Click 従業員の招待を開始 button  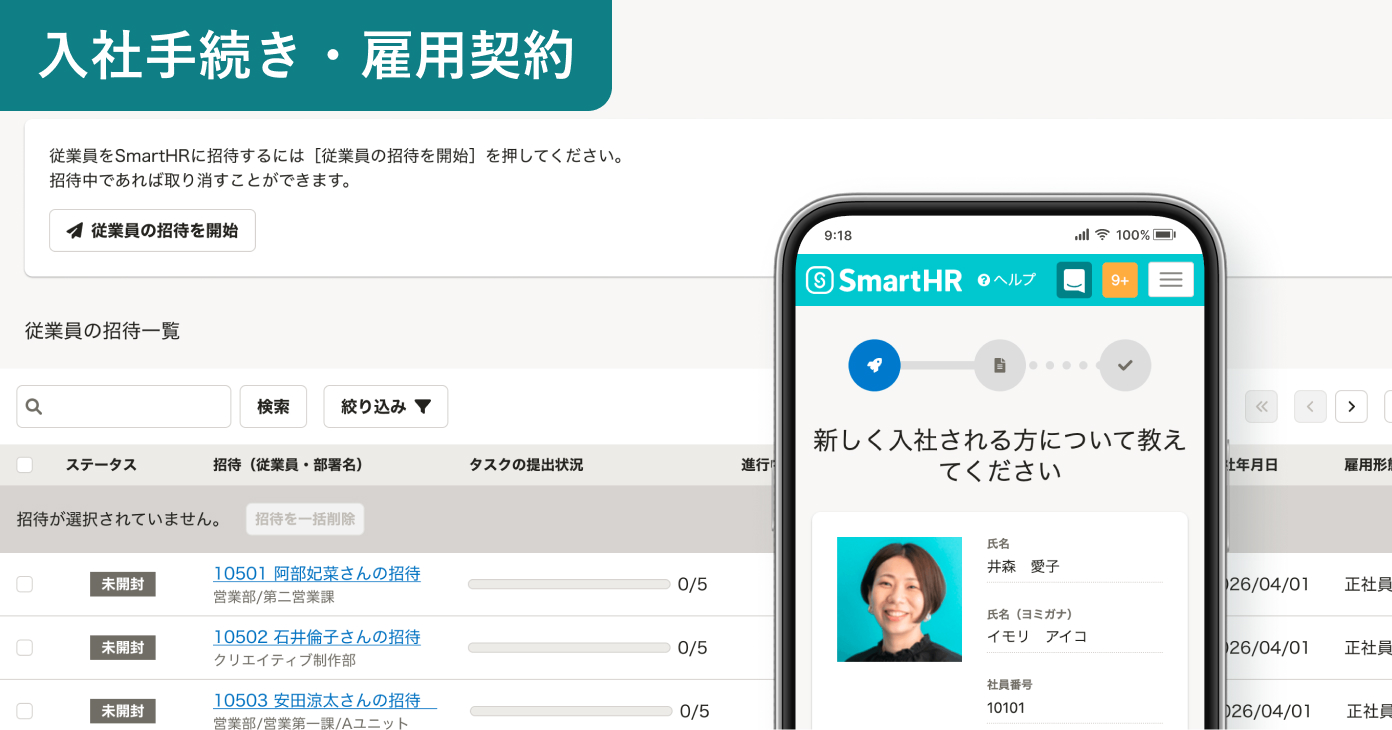[152, 230]
